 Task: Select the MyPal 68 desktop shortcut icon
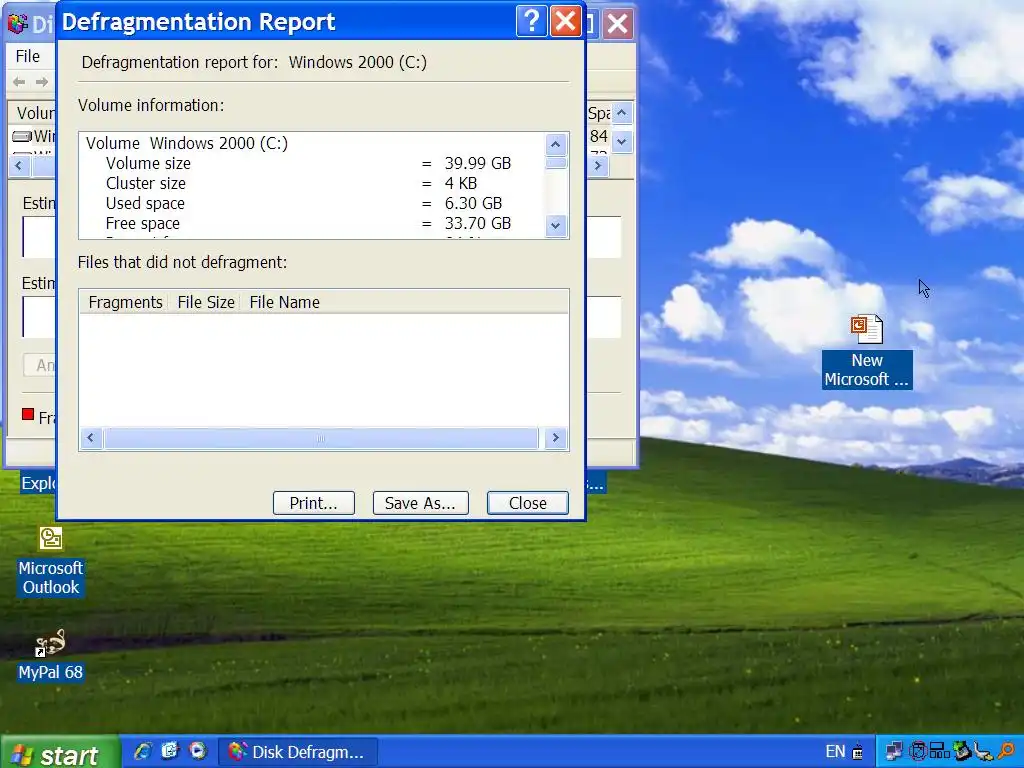(50, 643)
